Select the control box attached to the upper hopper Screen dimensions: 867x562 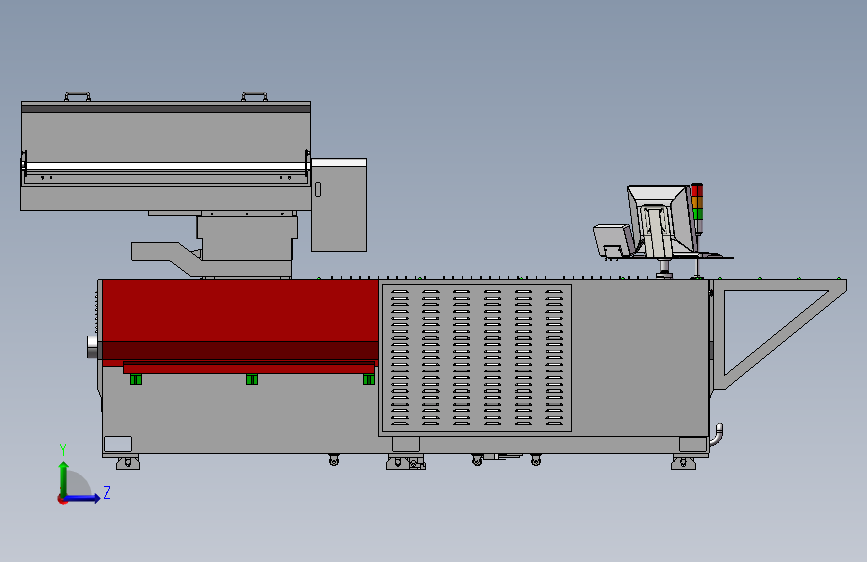click(339, 205)
